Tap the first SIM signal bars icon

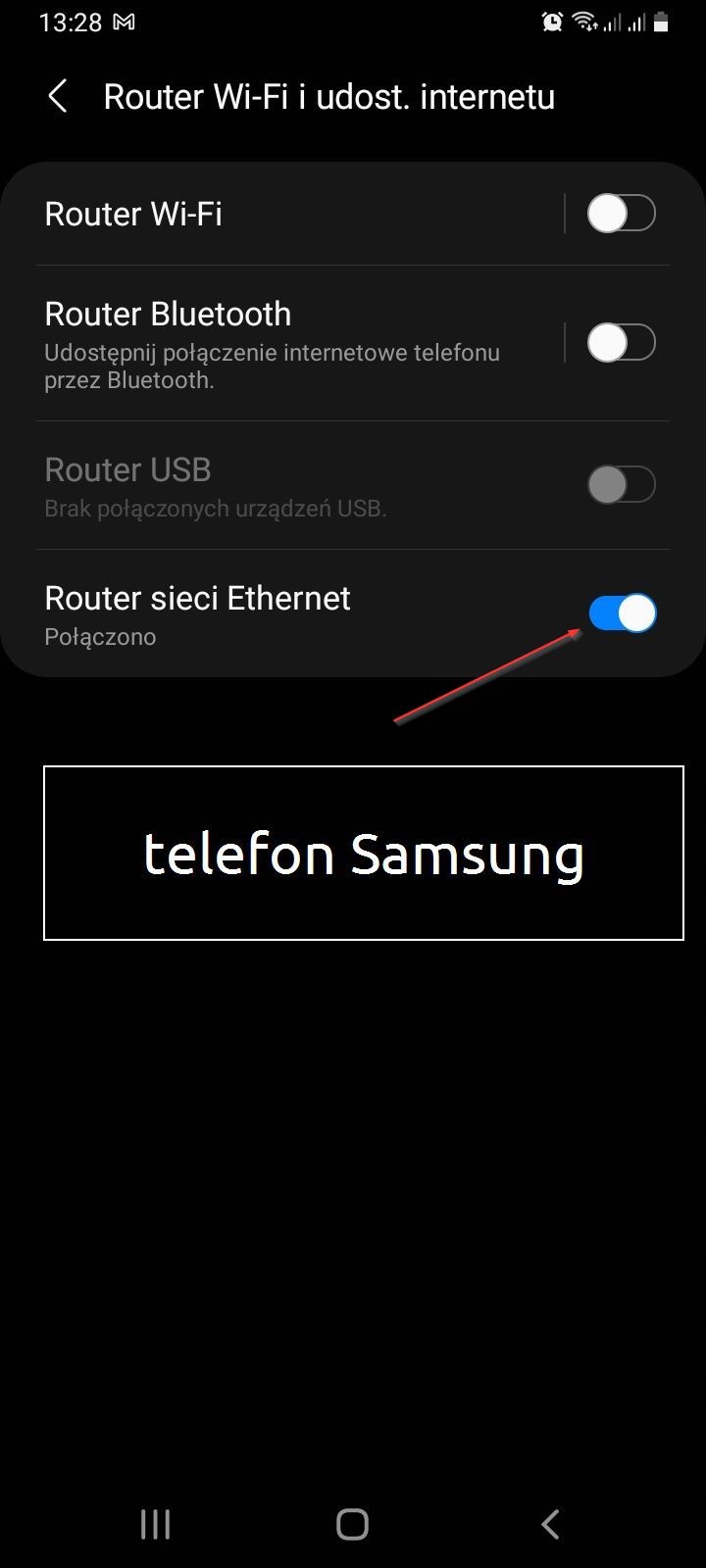pyautogui.click(x=612, y=22)
